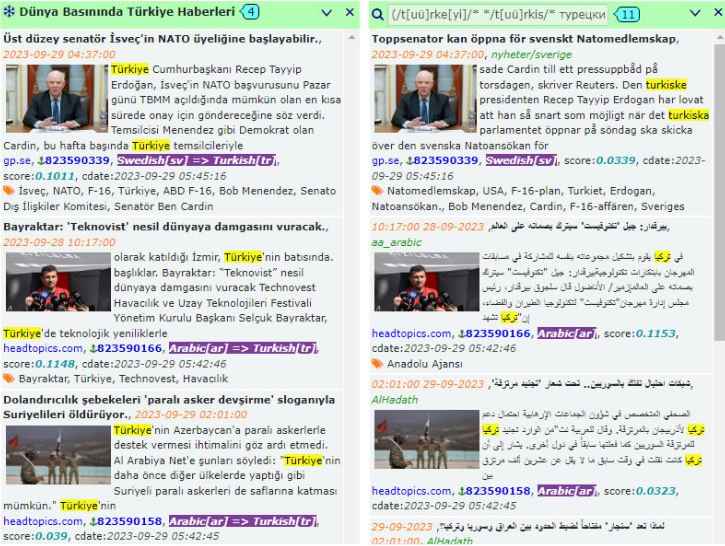Expand the left panel chevron menu
Viewport: 725px width, 546px height.
(x=327, y=13)
